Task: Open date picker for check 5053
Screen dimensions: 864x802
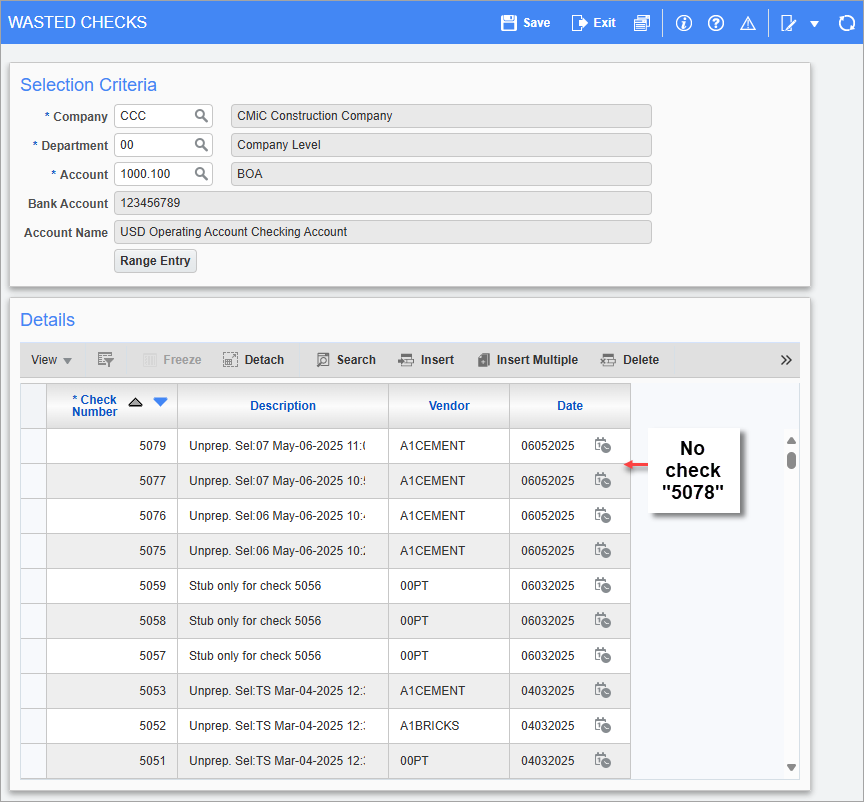Action: click(602, 691)
